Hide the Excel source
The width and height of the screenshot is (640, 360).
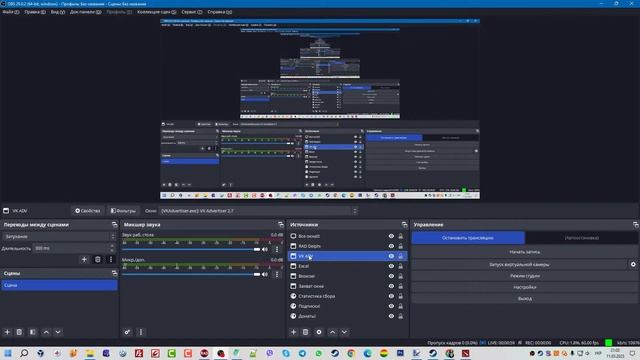tap(391, 266)
